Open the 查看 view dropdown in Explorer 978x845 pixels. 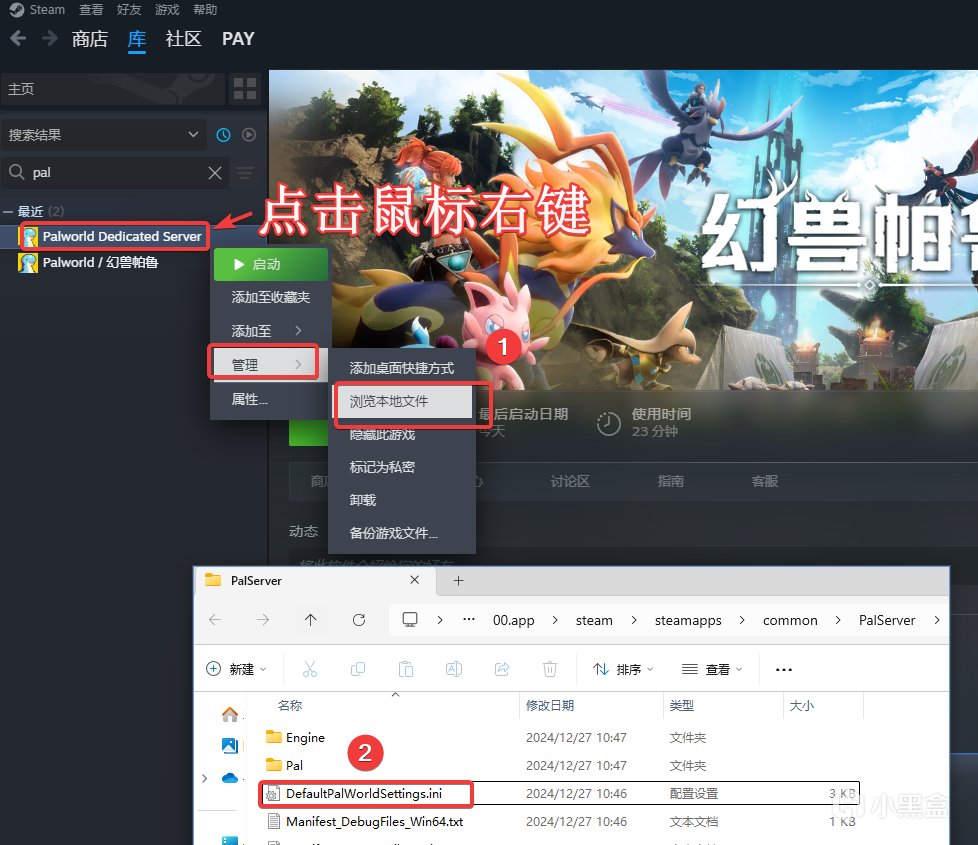click(x=712, y=669)
